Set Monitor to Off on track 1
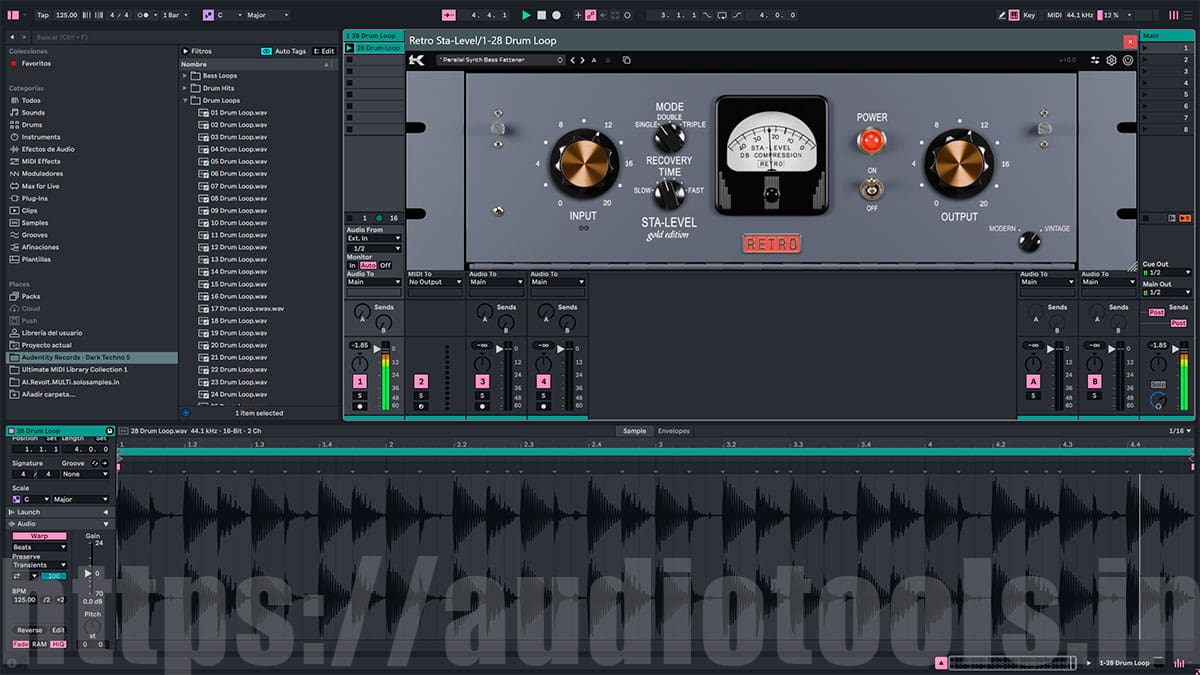The width and height of the screenshot is (1200, 675). (x=385, y=265)
